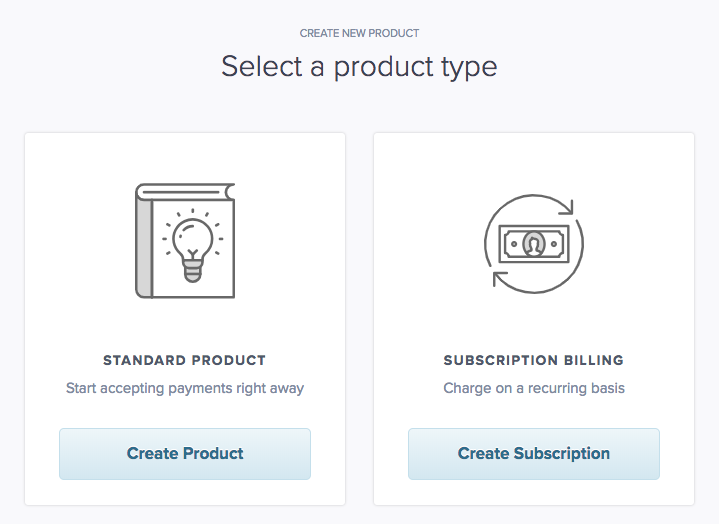The height and width of the screenshot is (524, 719).
Task: Click the page edges atop the book icon
Action: pyautogui.click(x=187, y=192)
